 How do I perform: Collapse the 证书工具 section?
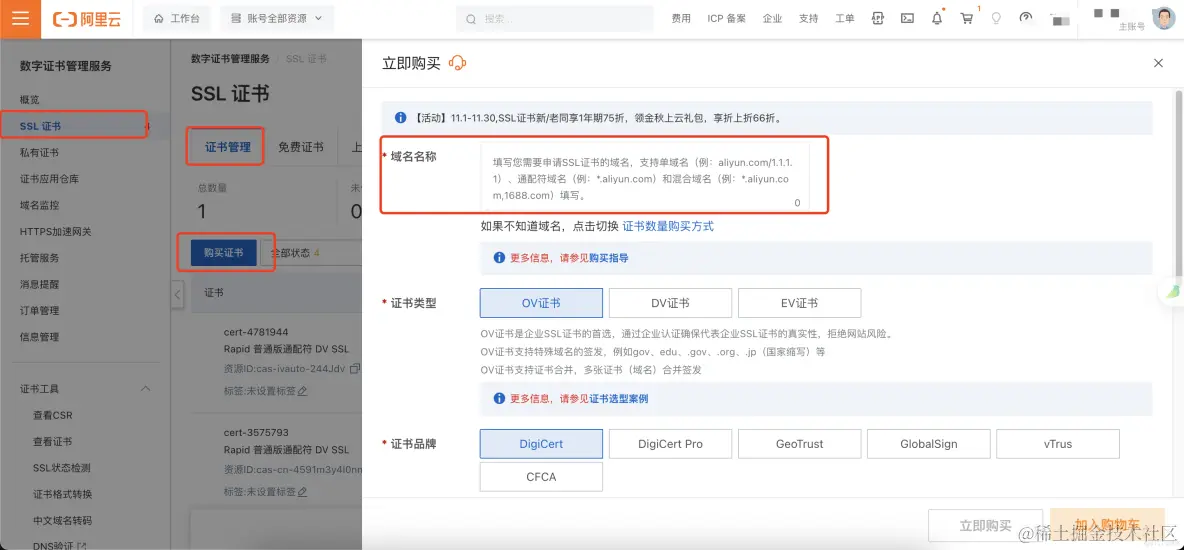[146, 388]
